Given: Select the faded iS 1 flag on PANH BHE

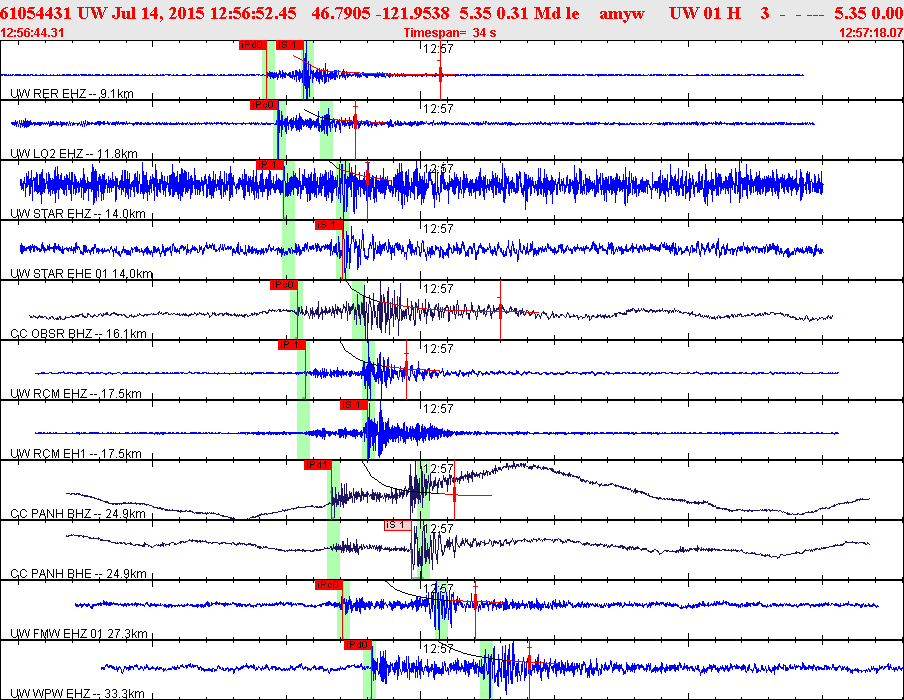Looking at the screenshot, I should (x=398, y=525).
